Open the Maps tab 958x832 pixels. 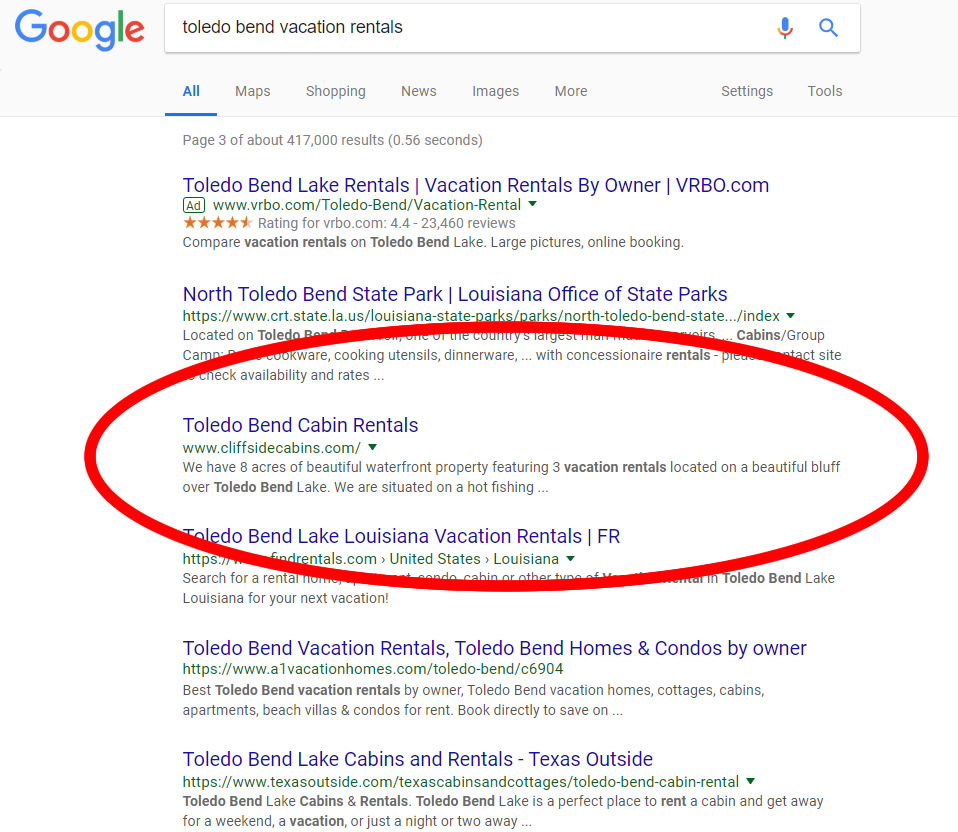coord(252,91)
